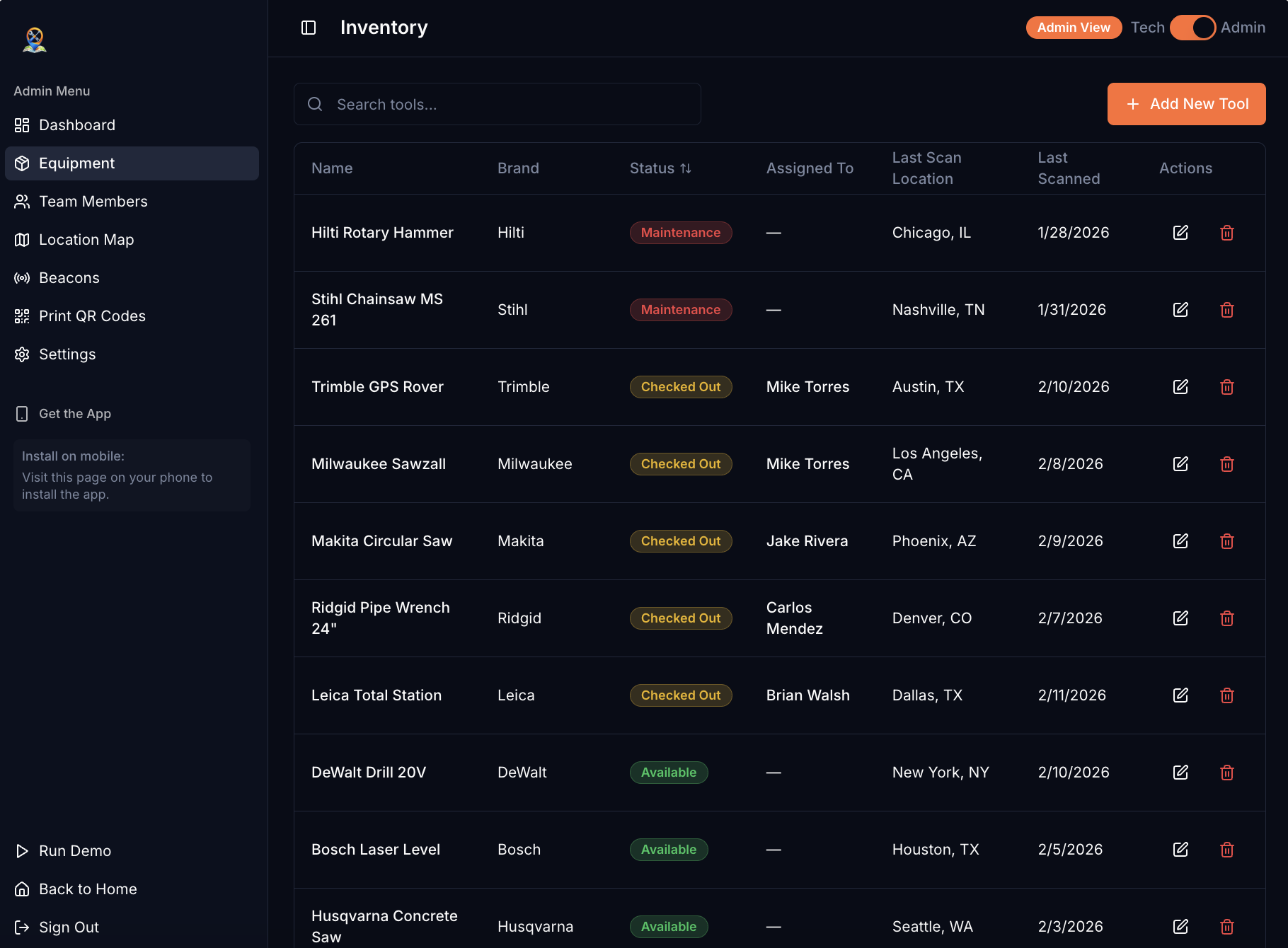This screenshot has width=1288, height=948.
Task: Click Mike Torres in Trimble row
Action: (808, 387)
